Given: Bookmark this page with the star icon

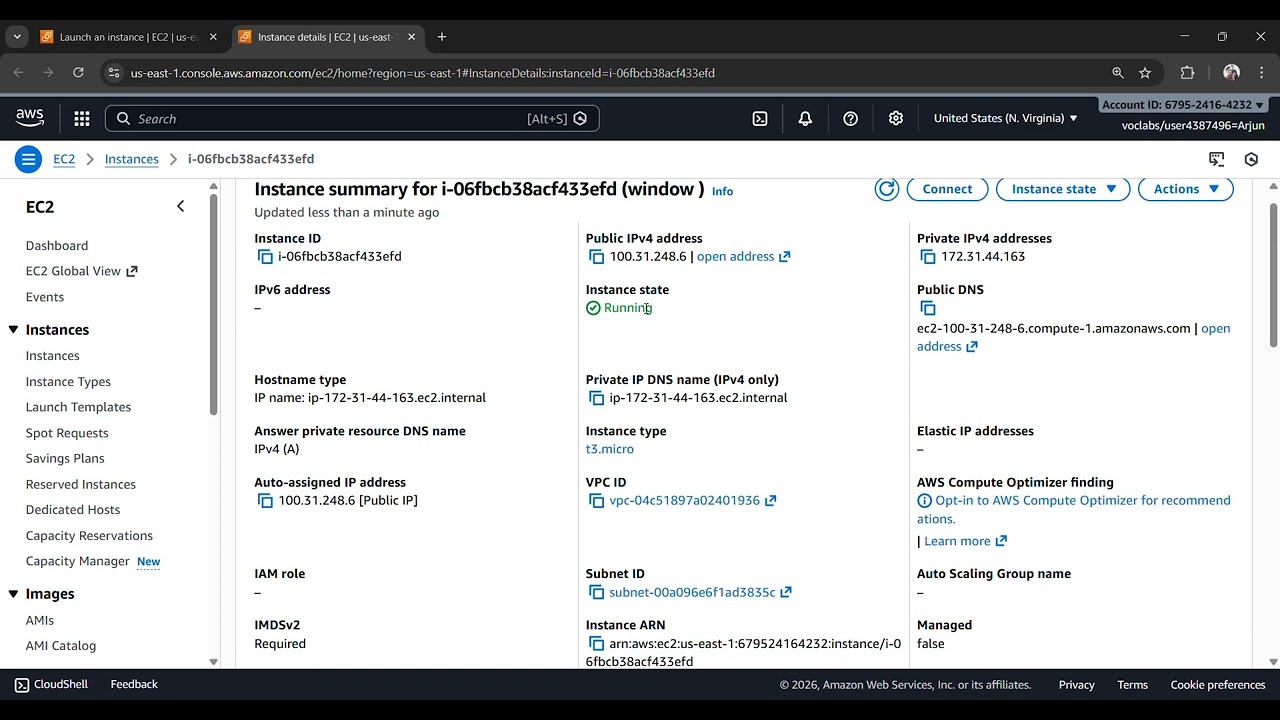Looking at the screenshot, I should 1145,73.
